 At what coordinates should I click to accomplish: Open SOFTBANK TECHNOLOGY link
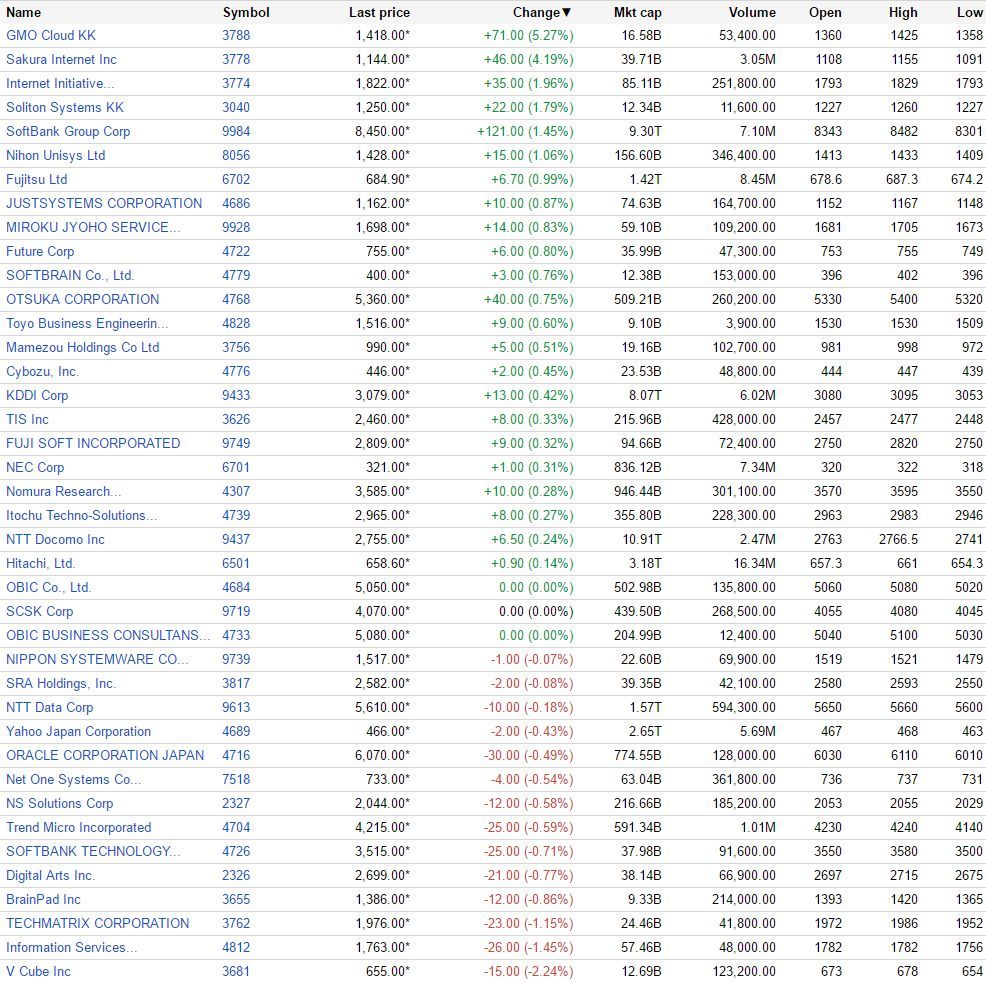point(93,851)
